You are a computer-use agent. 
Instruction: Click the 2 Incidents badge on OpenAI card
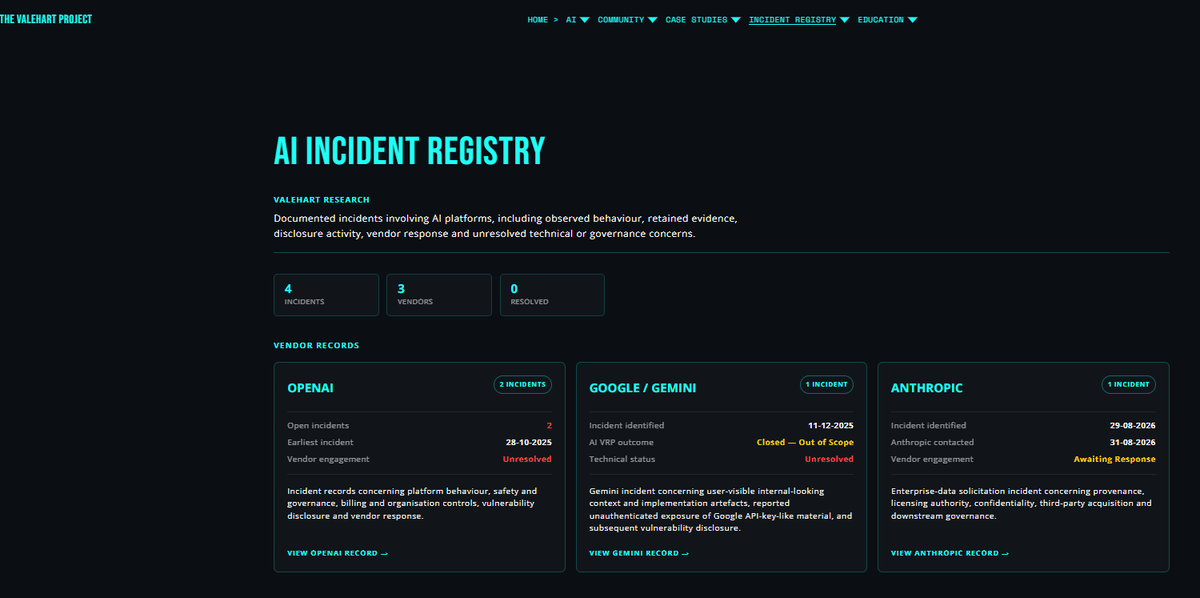point(523,384)
